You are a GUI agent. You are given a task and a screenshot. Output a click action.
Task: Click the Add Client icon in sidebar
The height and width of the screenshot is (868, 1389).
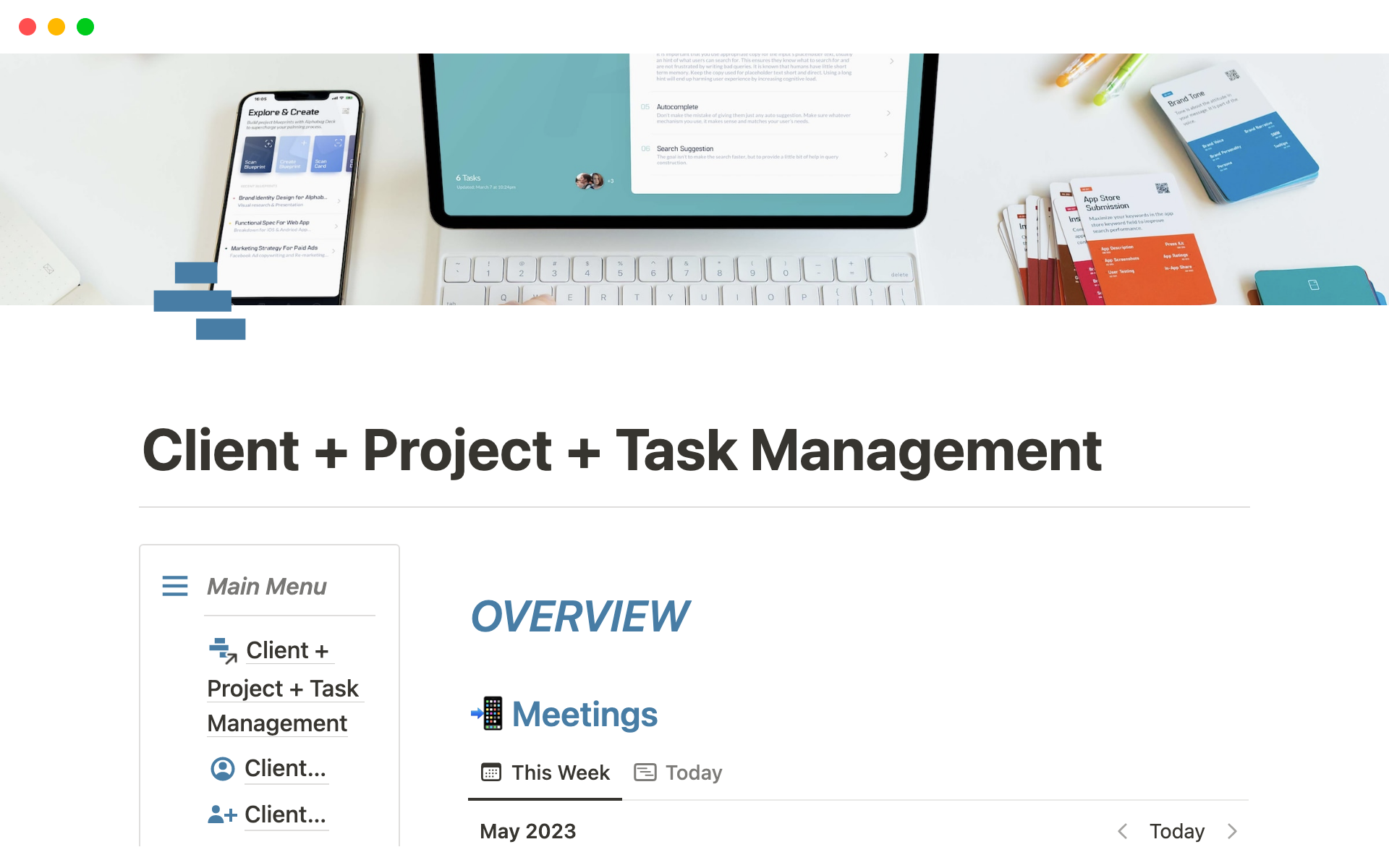(223, 813)
